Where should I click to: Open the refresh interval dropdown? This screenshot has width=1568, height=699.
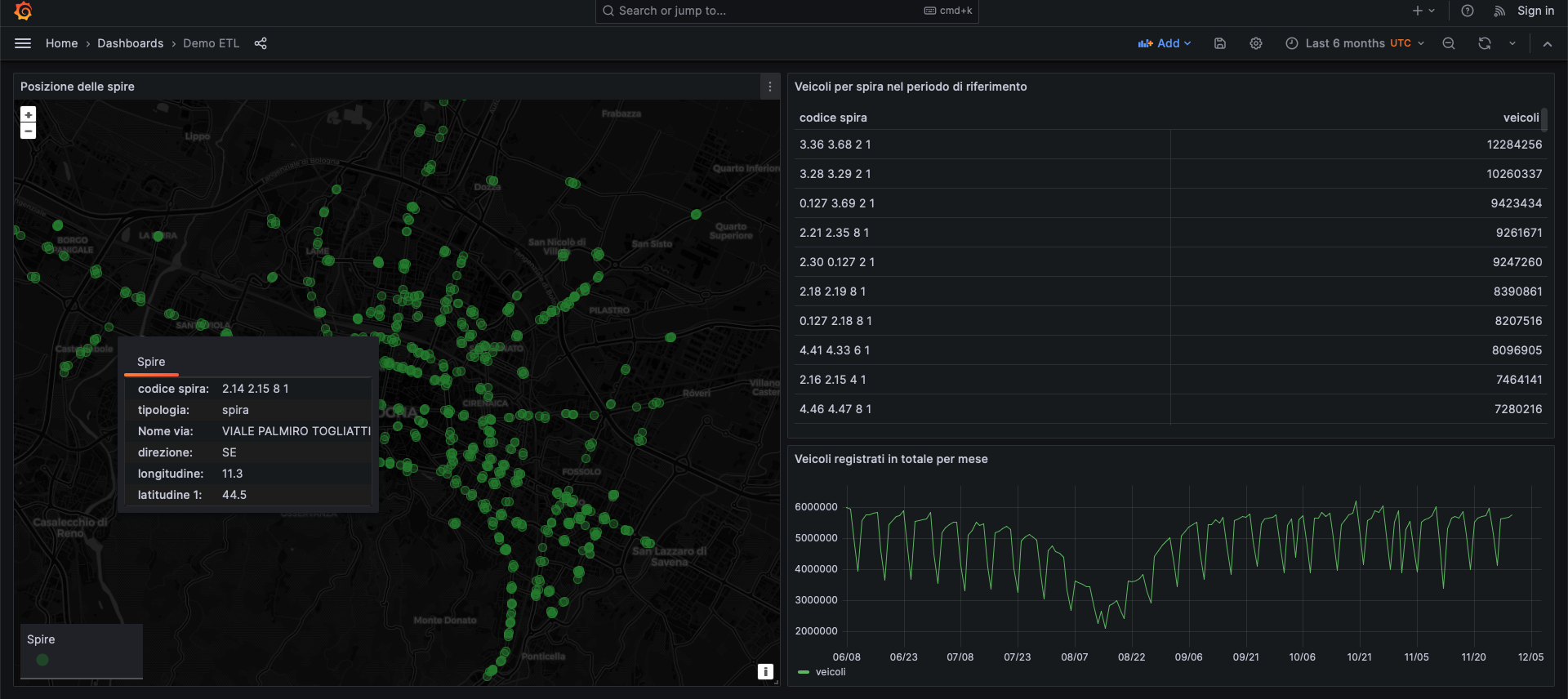[1512, 43]
